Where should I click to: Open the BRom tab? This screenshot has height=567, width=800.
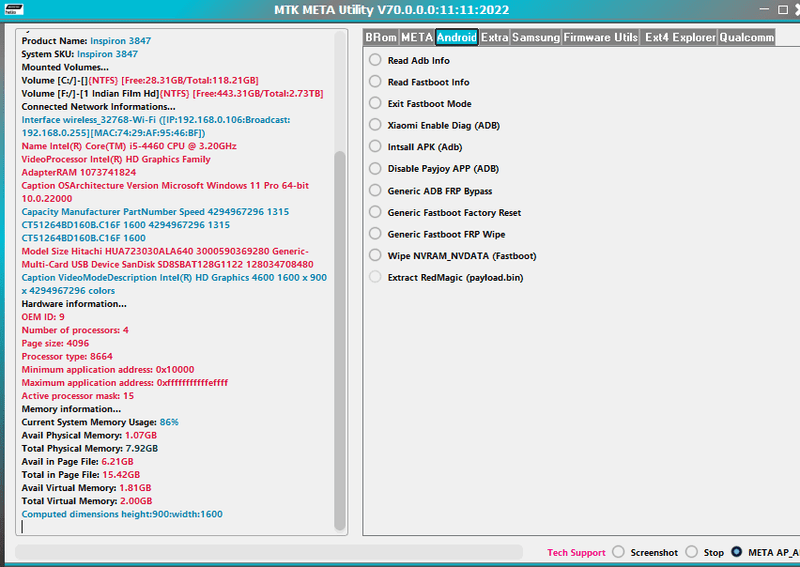tap(380, 37)
